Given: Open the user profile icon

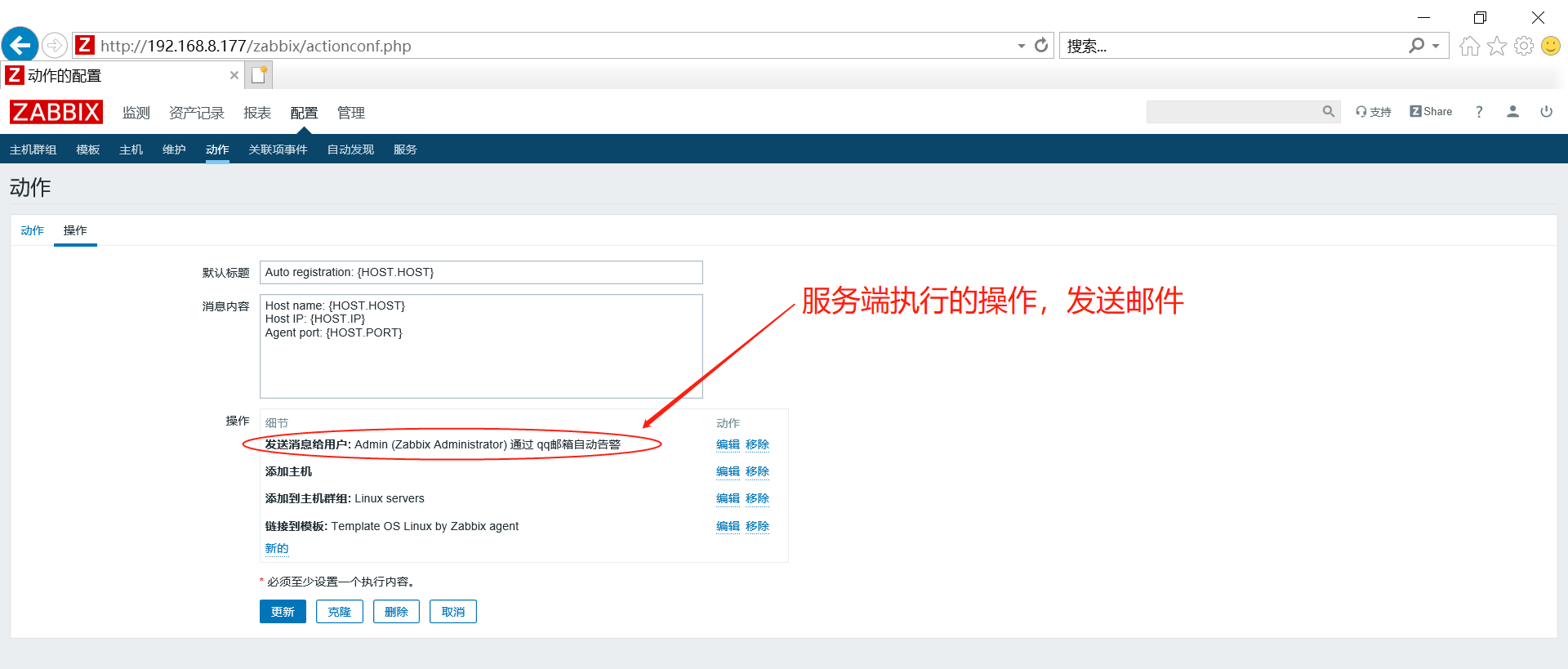Looking at the screenshot, I should coord(1512,112).
